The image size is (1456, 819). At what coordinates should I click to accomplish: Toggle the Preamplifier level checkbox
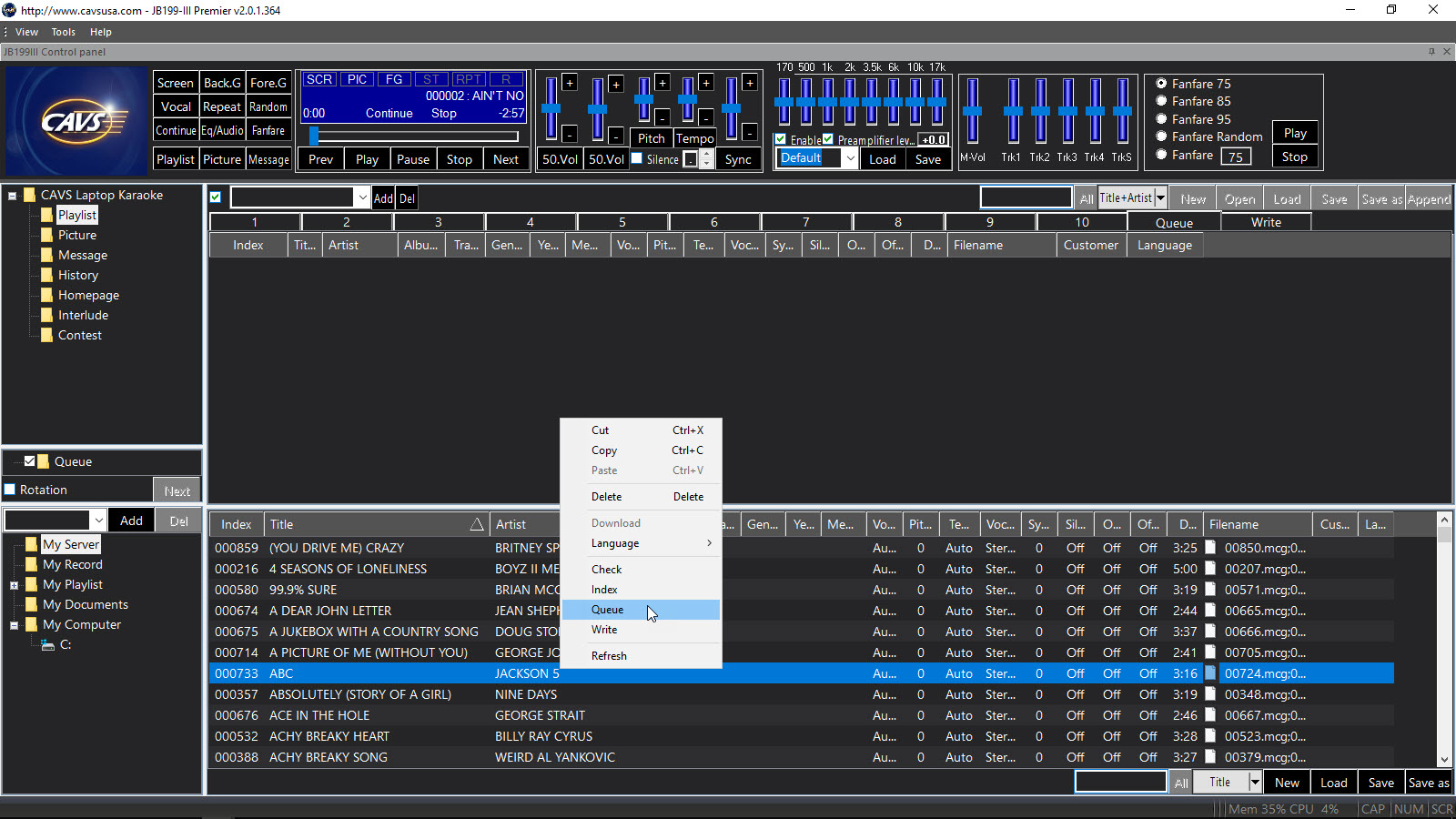pos(828,139)
